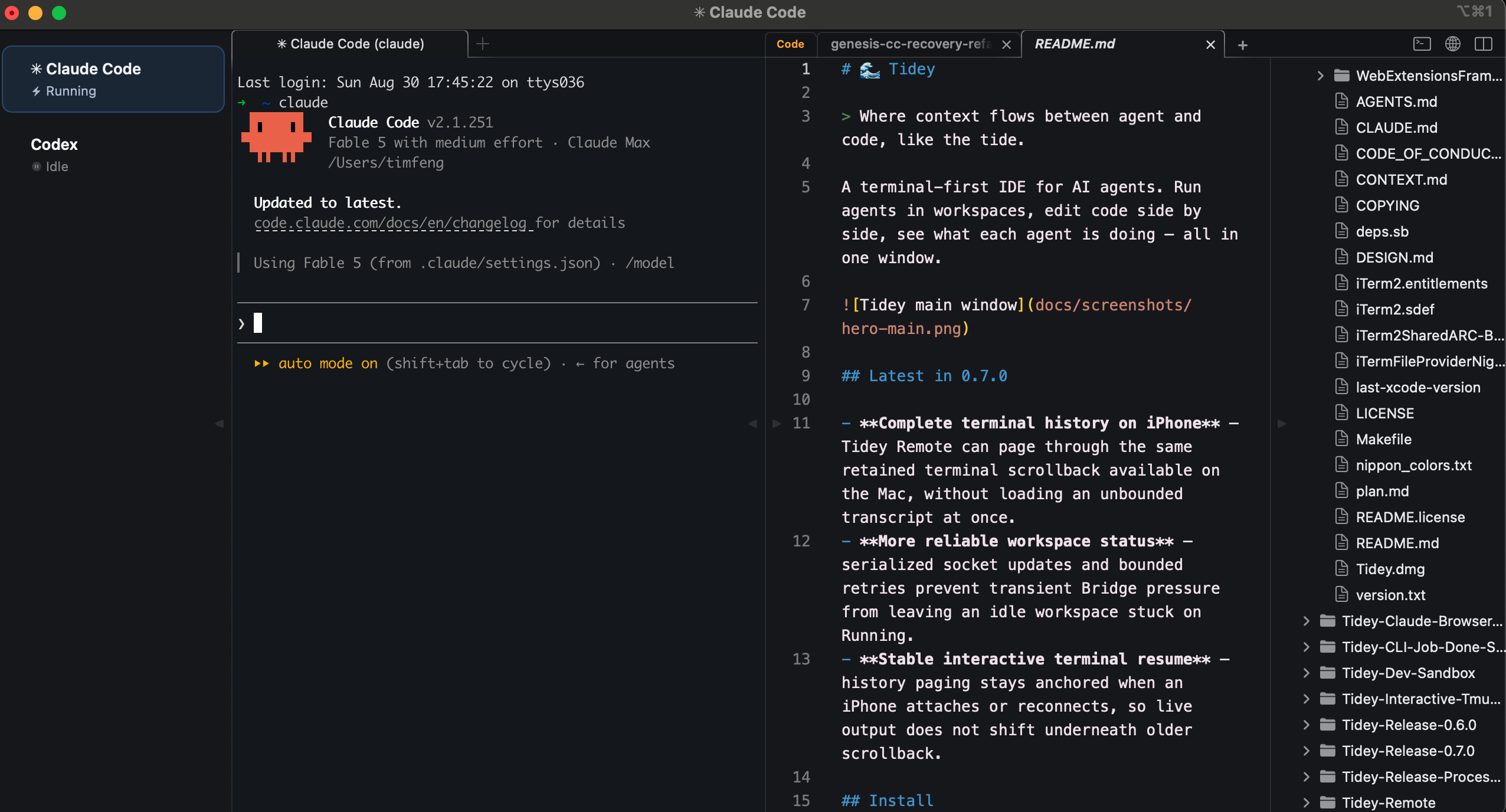1506x812 pixels.
Task: Select the Claude Code workspace in sidebar
Action: 113,79
